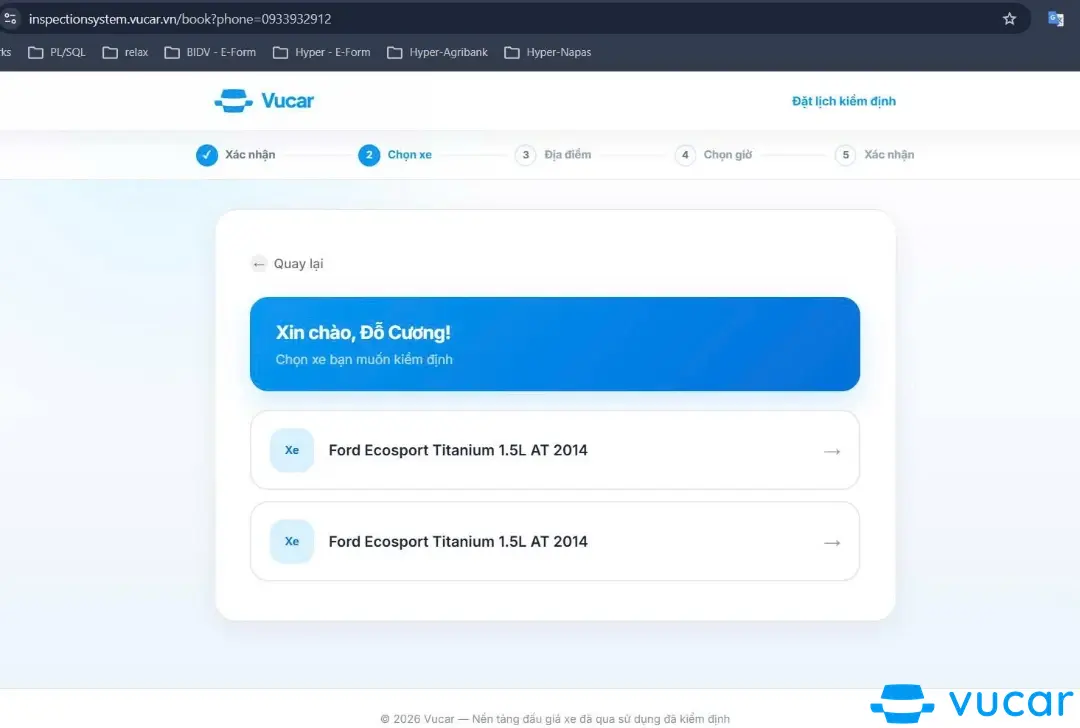The image size is (1080, 728).
Task: Open the PL/SQL bookmarks folder
Action: 56,52
